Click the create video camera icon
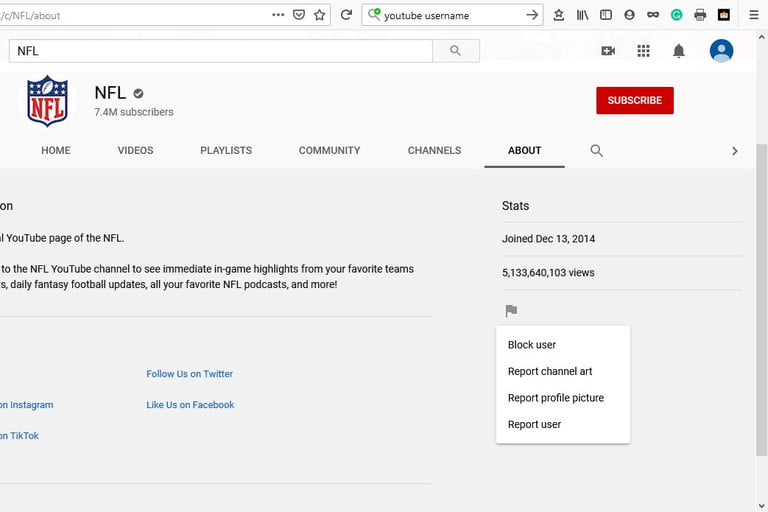 tap(608, 51)
